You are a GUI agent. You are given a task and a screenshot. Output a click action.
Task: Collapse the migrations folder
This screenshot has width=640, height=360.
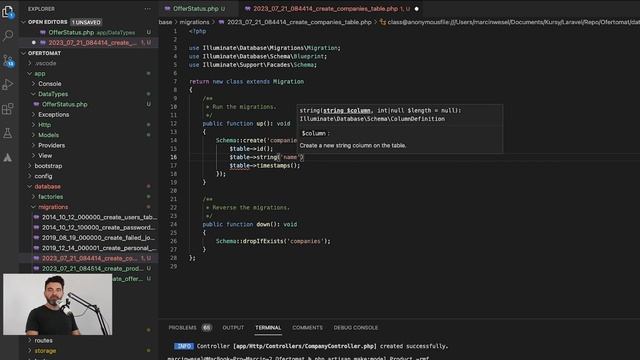point(33,207)
